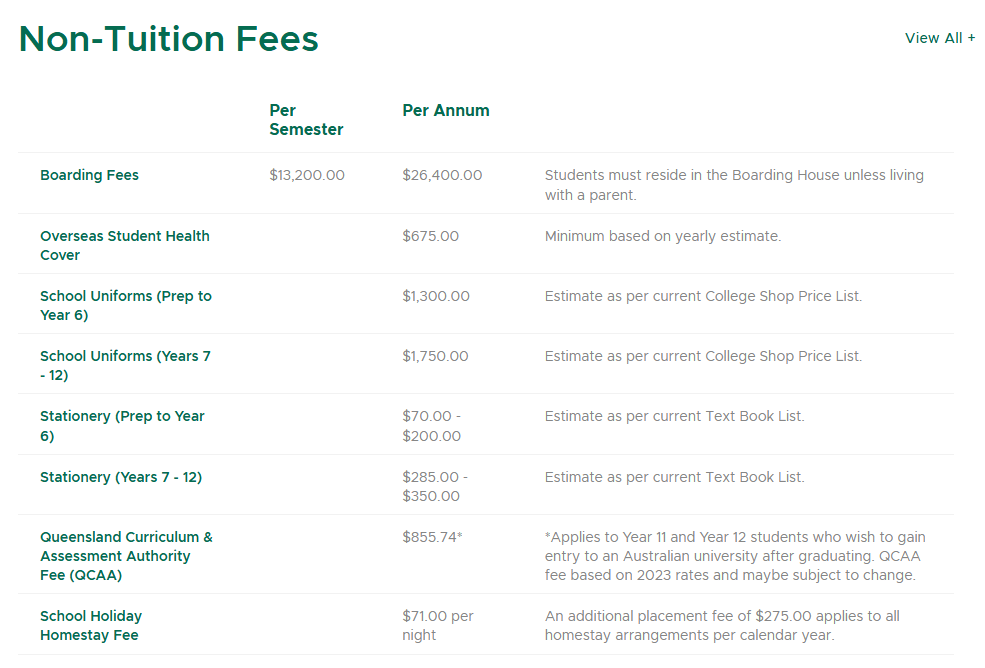Click the $13,200.00 per semester amount

(306, 175)
